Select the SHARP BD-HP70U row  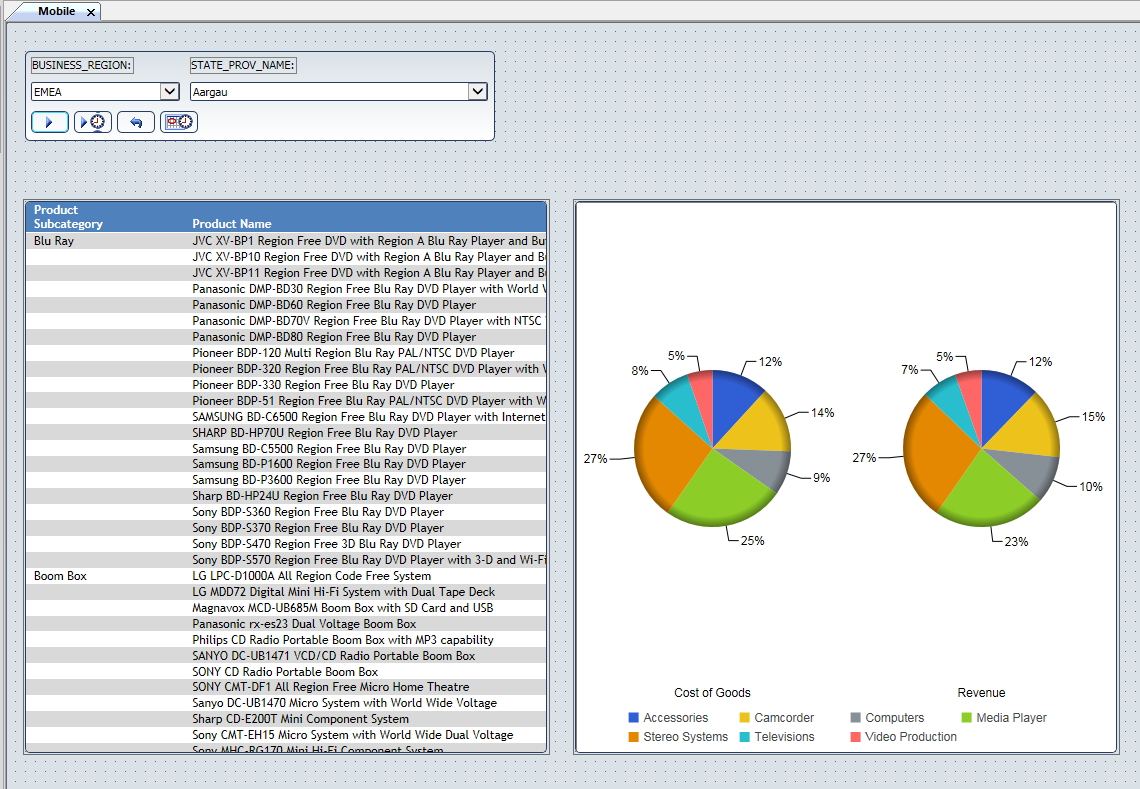[286, 433]
